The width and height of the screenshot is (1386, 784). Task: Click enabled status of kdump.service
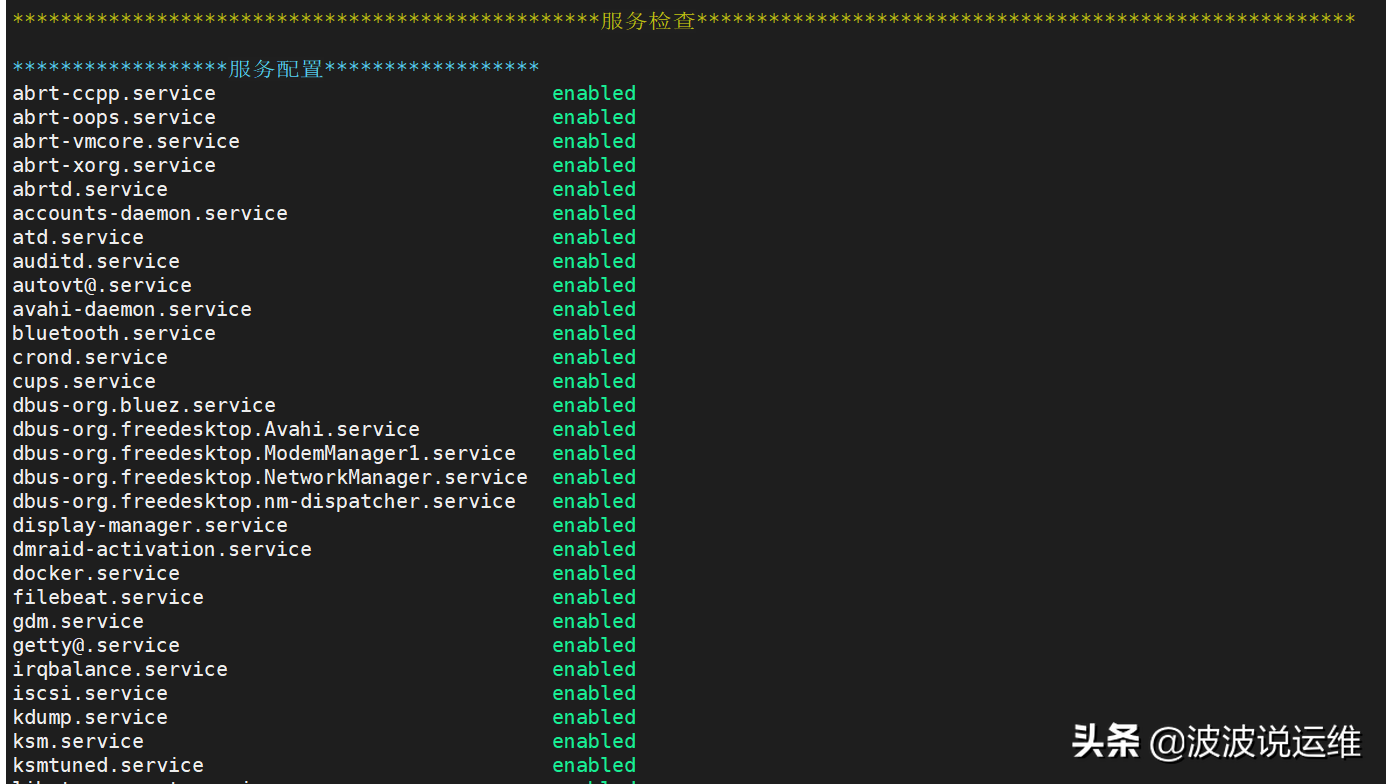[x=594, y=717]
